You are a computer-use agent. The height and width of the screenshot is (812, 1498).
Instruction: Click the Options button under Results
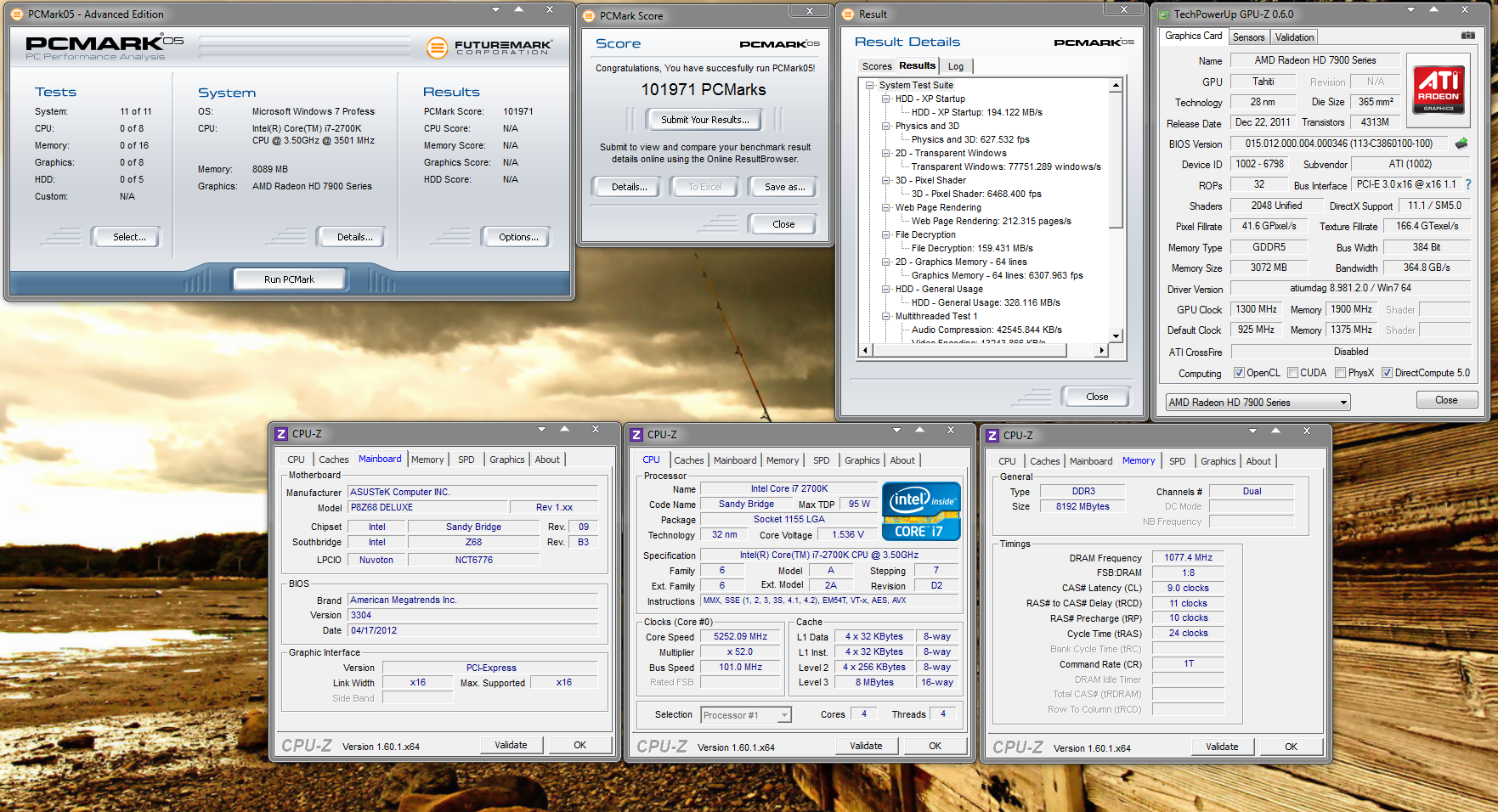518,237
